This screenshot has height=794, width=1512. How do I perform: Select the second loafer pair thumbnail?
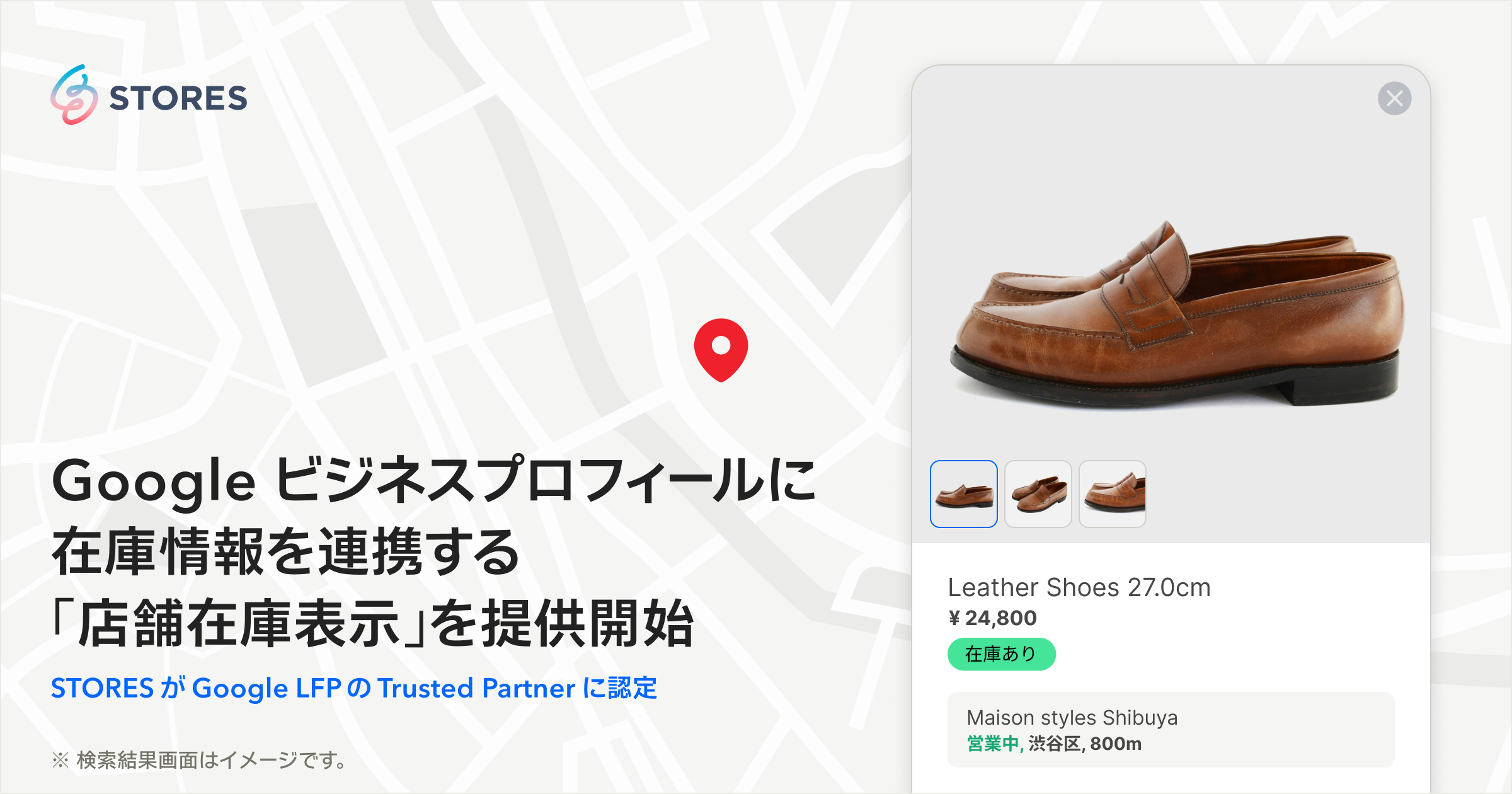pyautogui.click(x=1038, y=494)
